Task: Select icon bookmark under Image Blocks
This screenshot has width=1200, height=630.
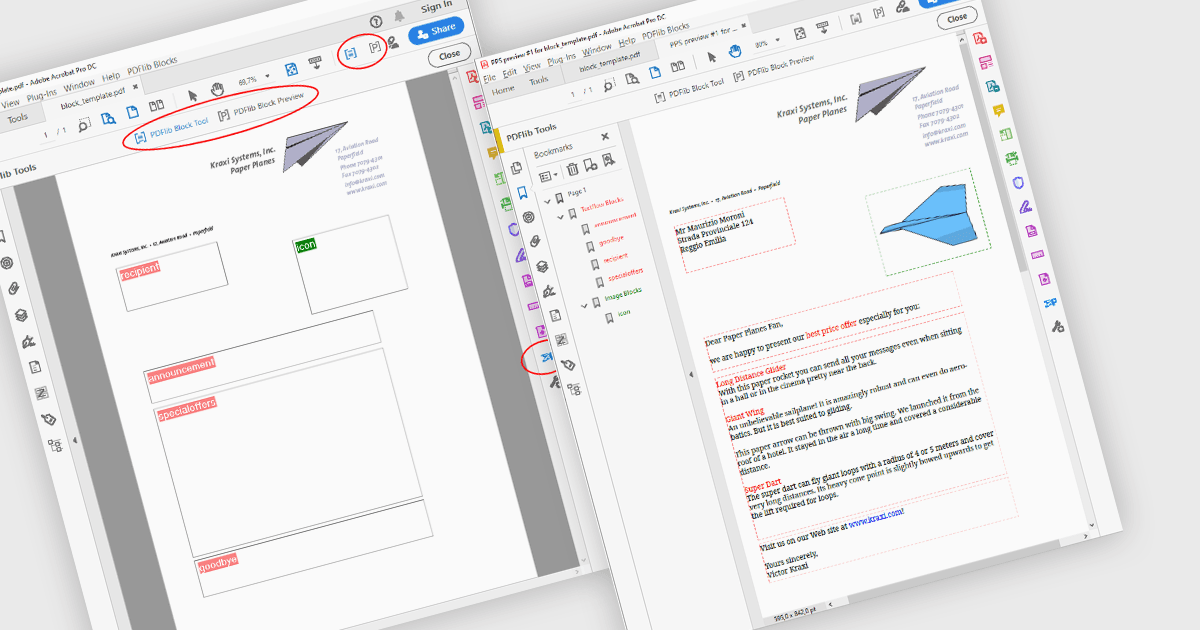Action: click(x=624, y=314)
